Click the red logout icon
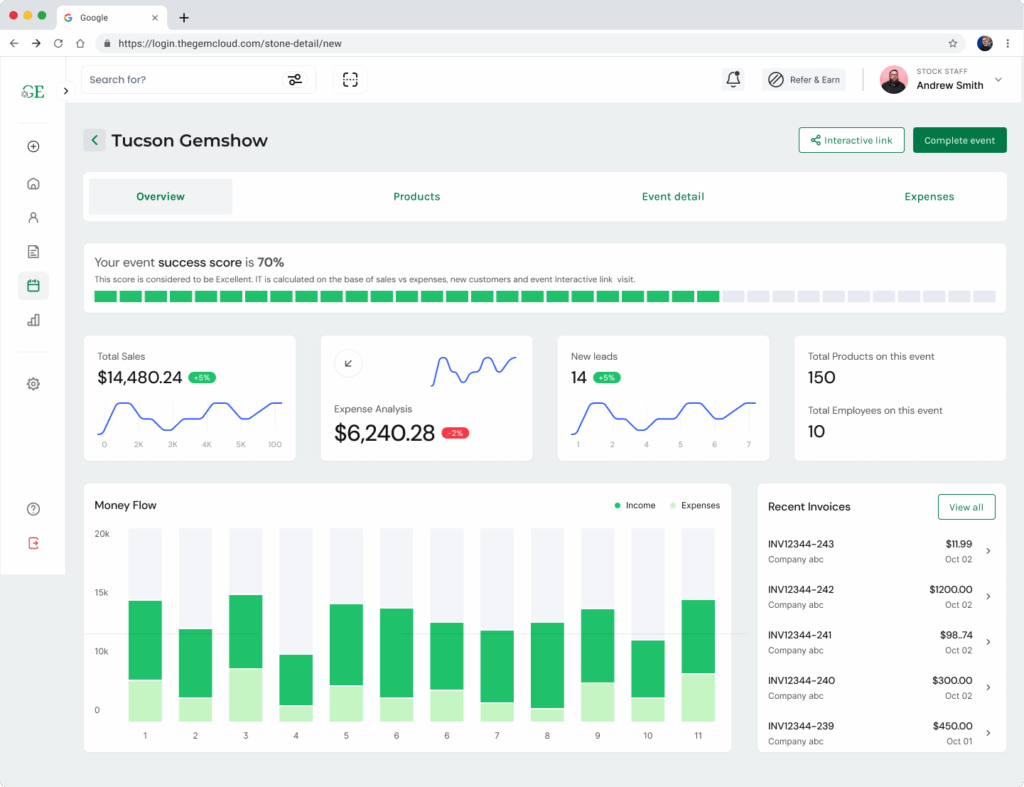This screenshot has height=787, width=1024. pos(33,543)
